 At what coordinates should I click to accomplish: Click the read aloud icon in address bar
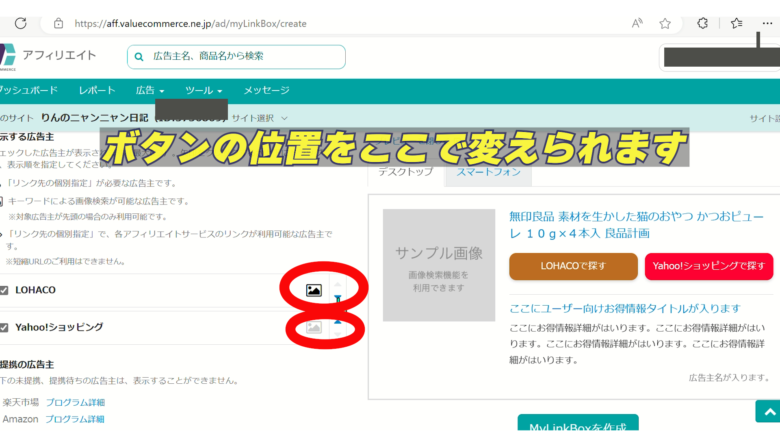coord(638,23)
